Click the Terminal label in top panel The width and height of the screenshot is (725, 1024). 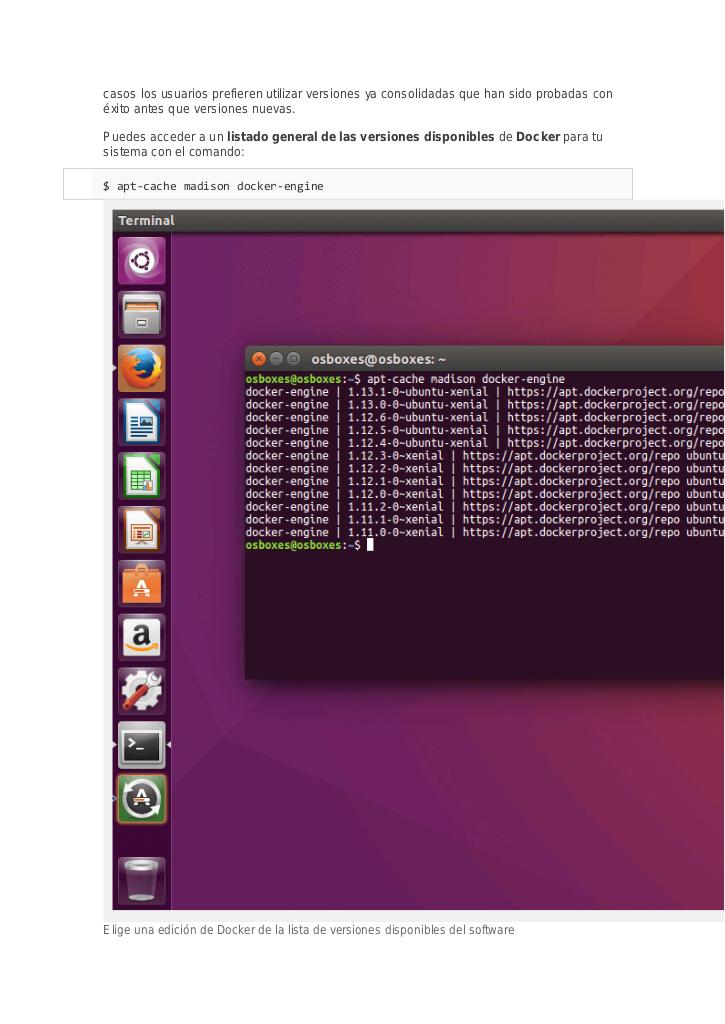click(146, 221)
